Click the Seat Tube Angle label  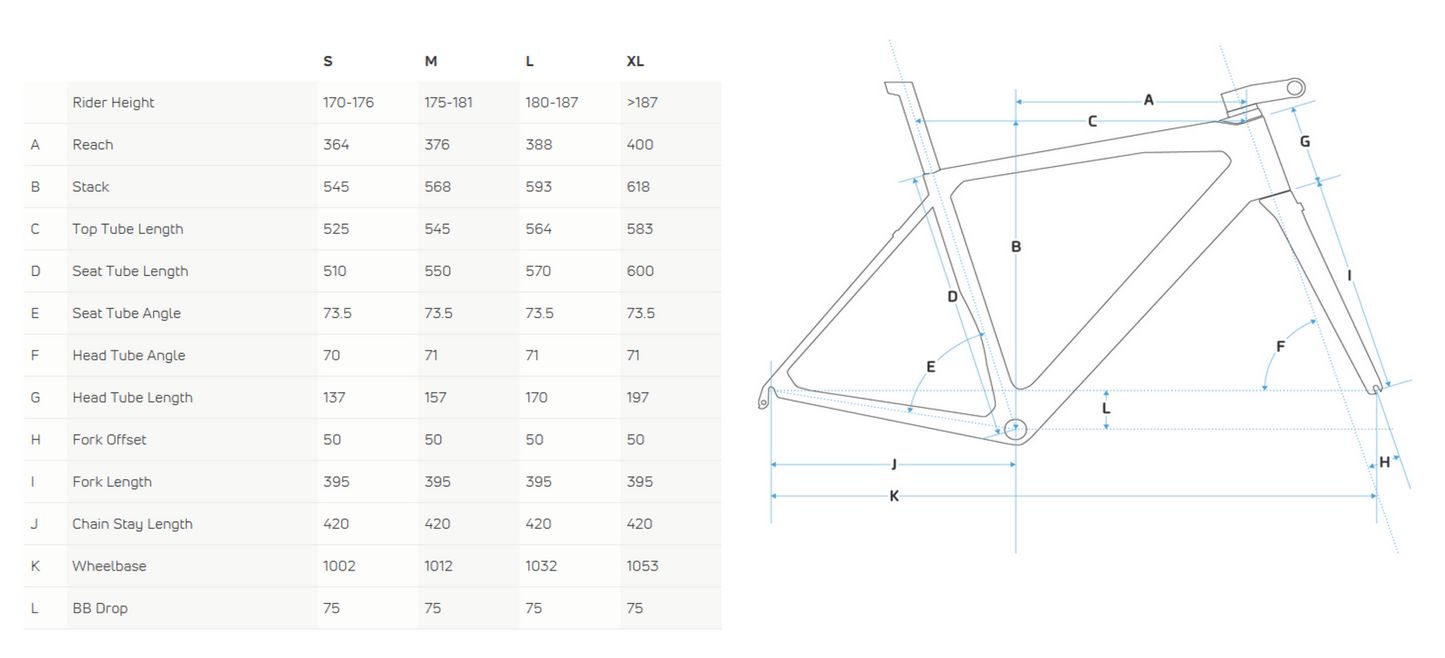point(127,313)
